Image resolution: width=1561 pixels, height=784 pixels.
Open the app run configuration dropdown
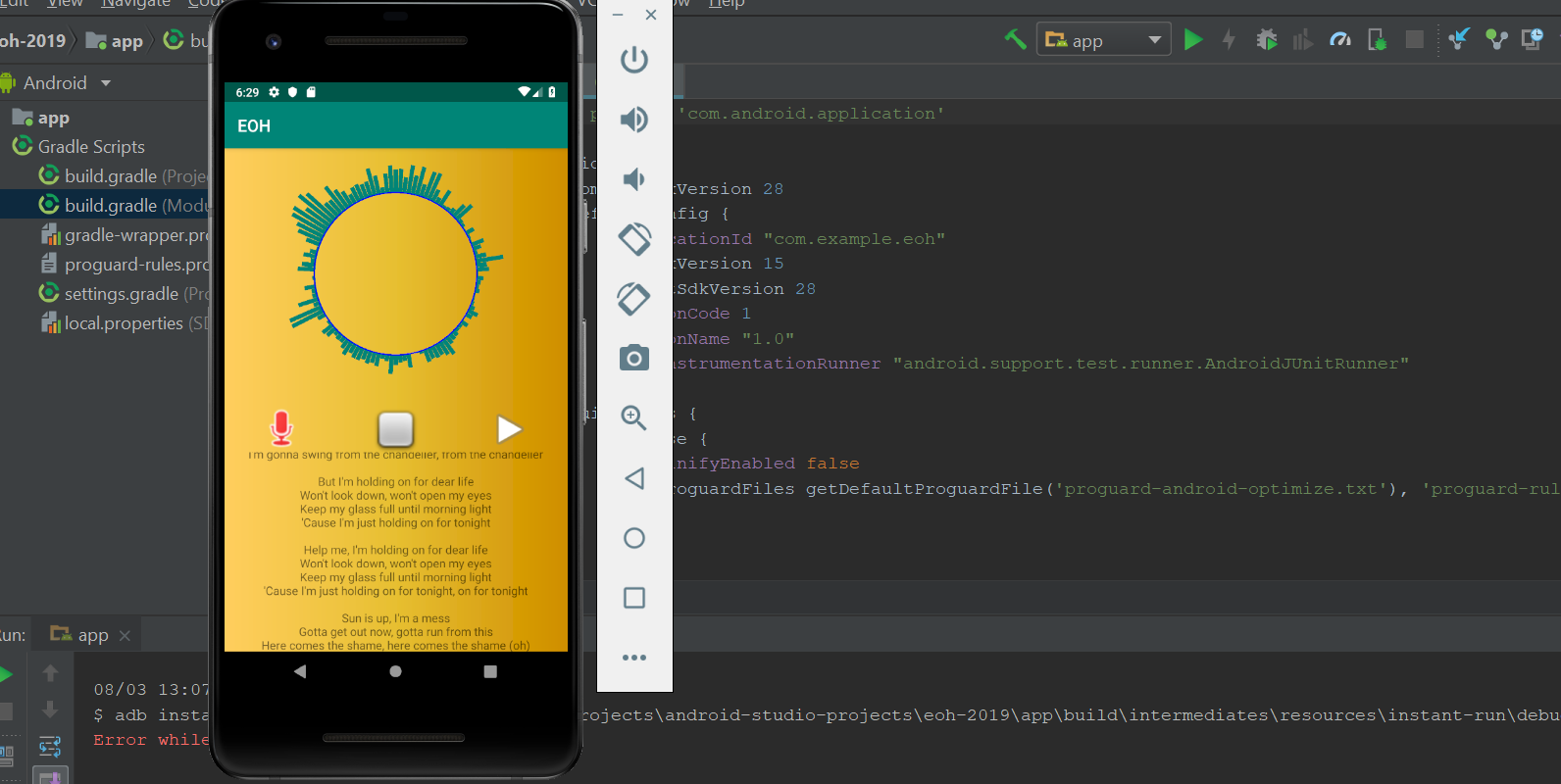pos(1103,40)
